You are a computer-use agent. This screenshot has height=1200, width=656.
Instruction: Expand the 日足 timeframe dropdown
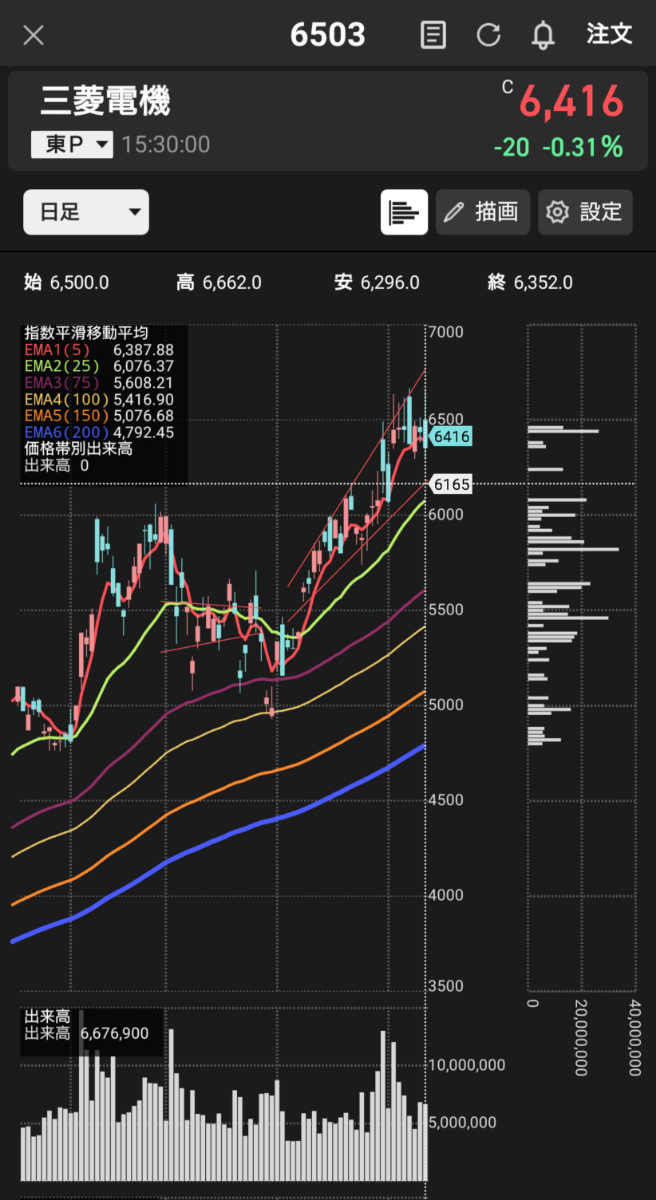pos(86,212)
